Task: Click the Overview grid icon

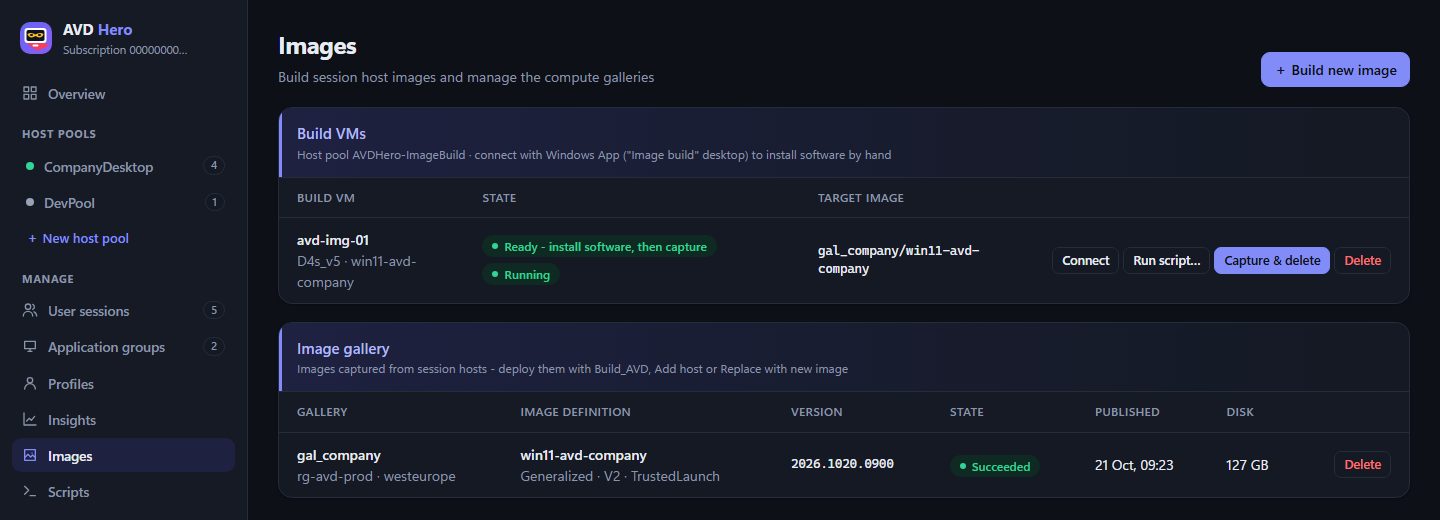Action: tap(30, 94)
